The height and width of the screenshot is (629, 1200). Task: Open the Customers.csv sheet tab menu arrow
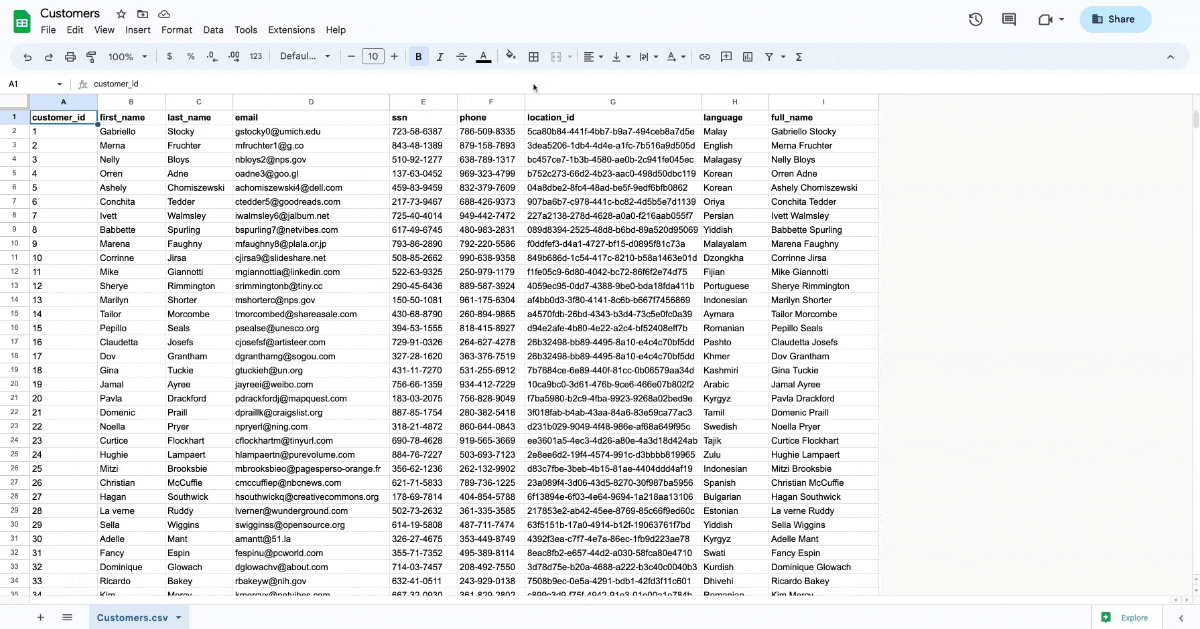coord(178,618)
